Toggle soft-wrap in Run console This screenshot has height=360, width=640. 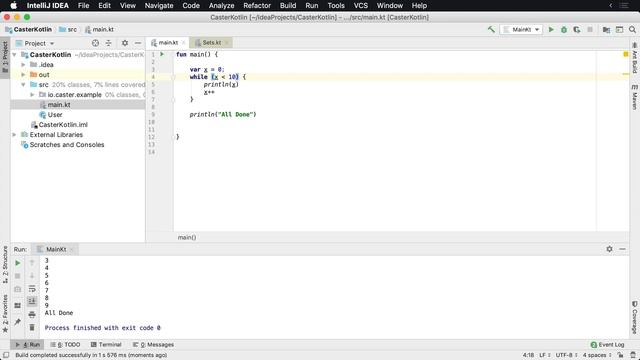coord(32,289)
